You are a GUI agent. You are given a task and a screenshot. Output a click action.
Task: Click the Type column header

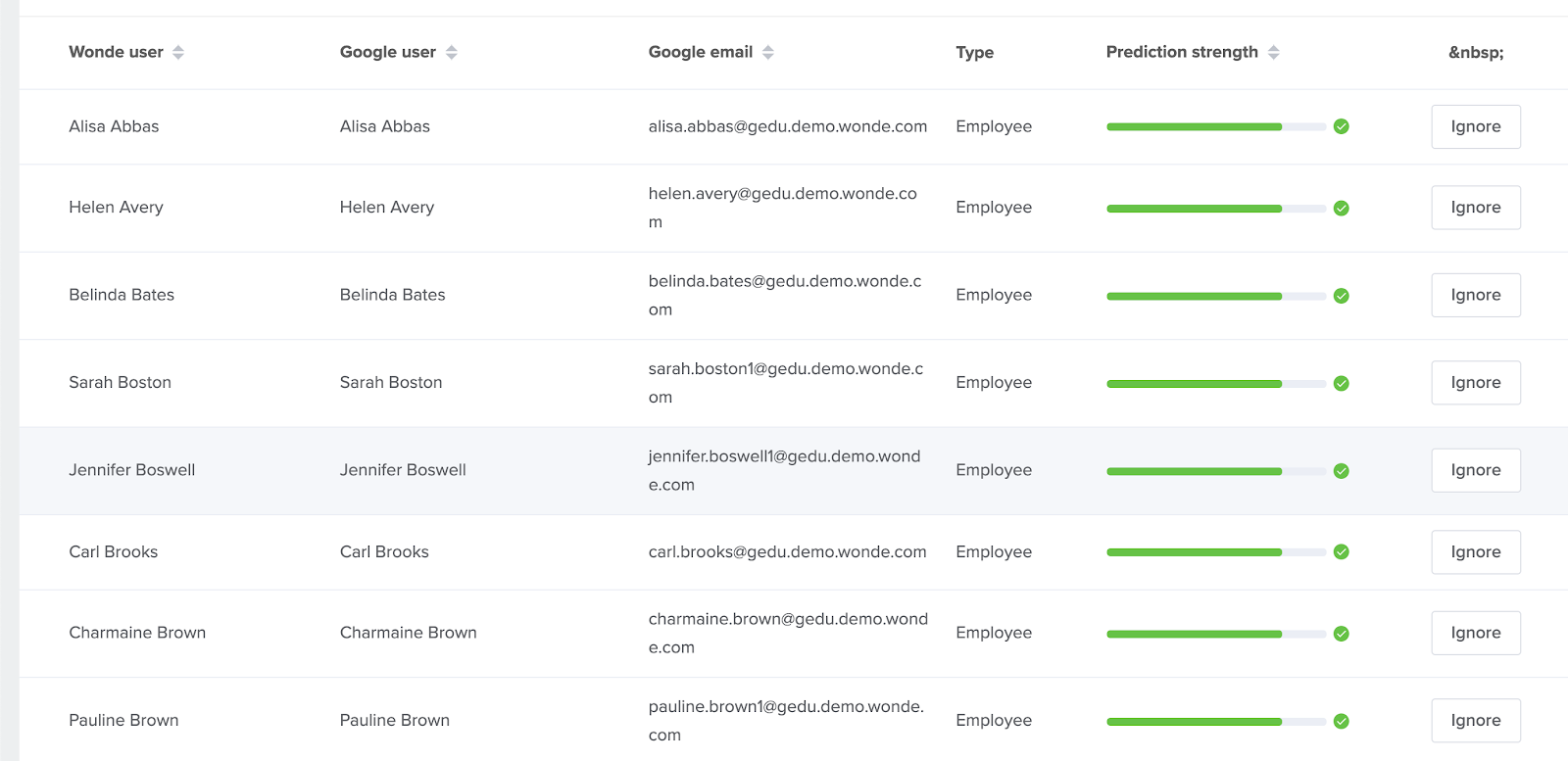click(x=975, y=52)
